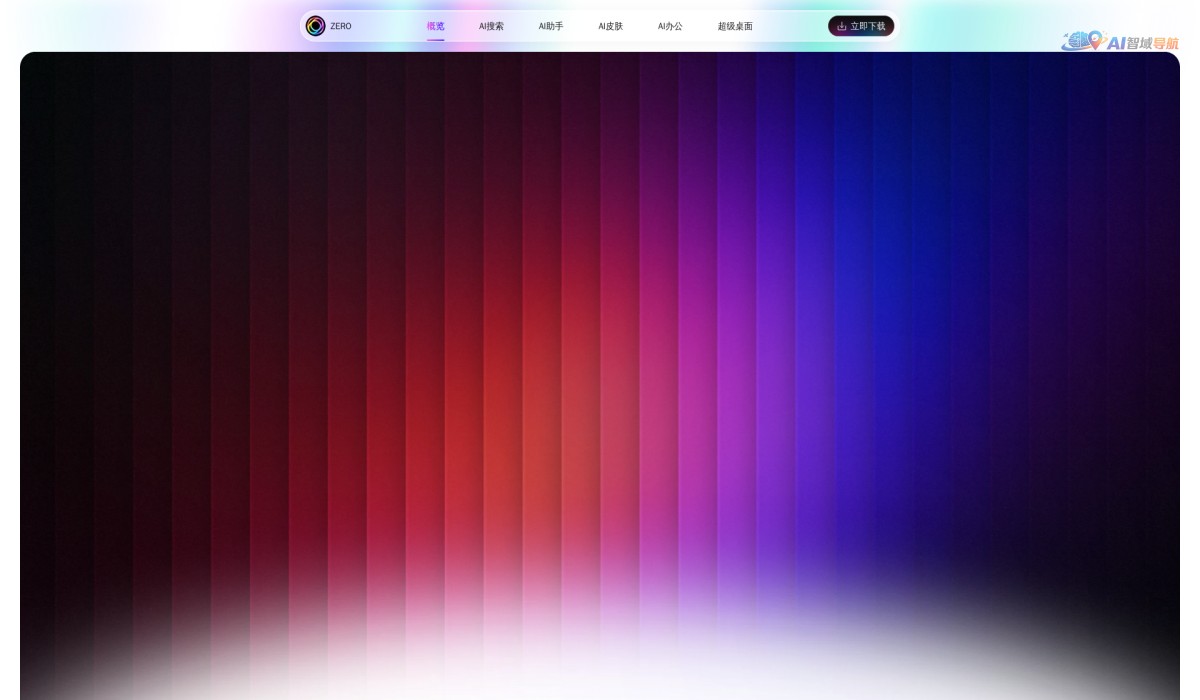The width and height of the screenshot is (1200, 700).
Task: Open the AI搜索 tab
Action: coord(491,26)
